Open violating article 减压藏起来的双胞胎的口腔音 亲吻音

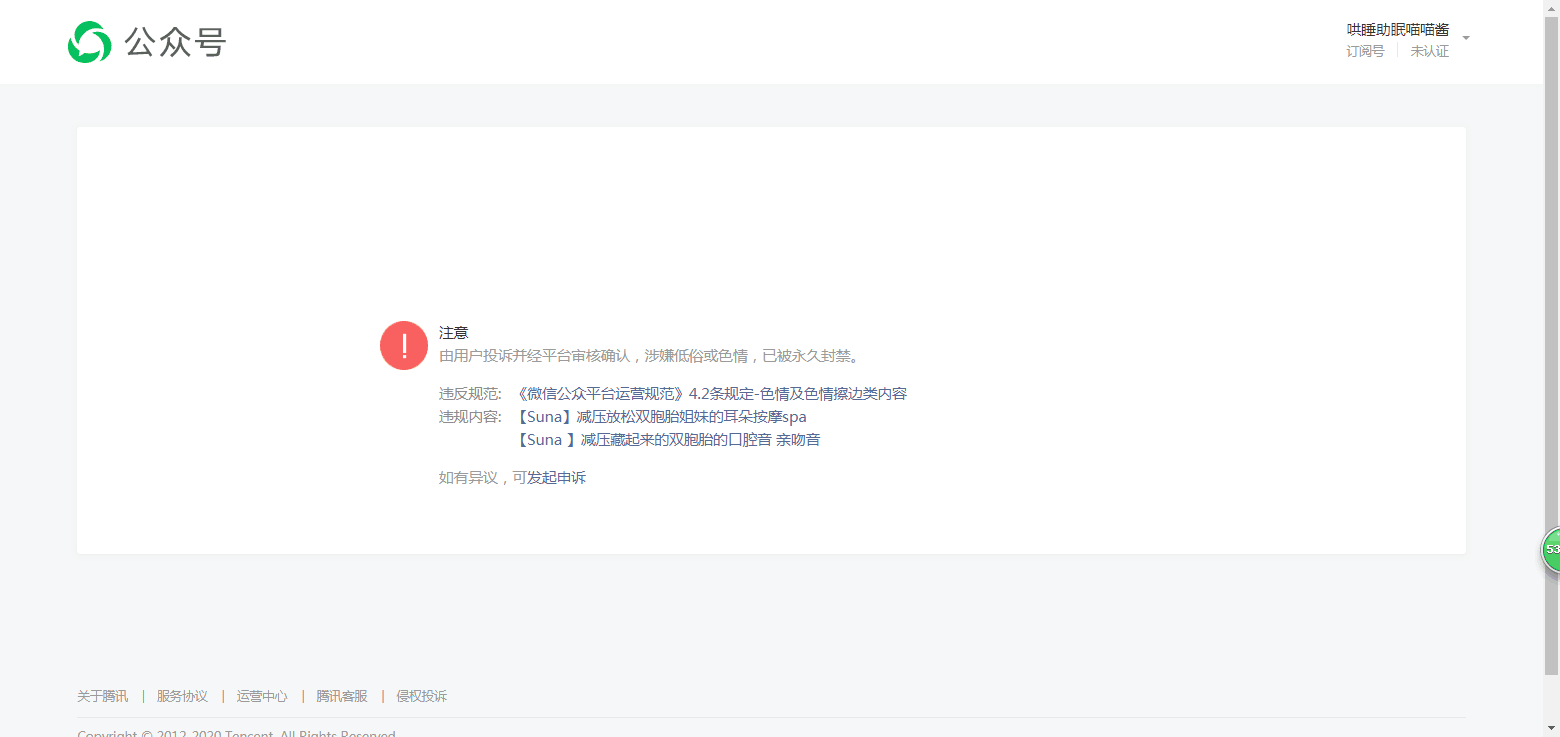point(669,440)
